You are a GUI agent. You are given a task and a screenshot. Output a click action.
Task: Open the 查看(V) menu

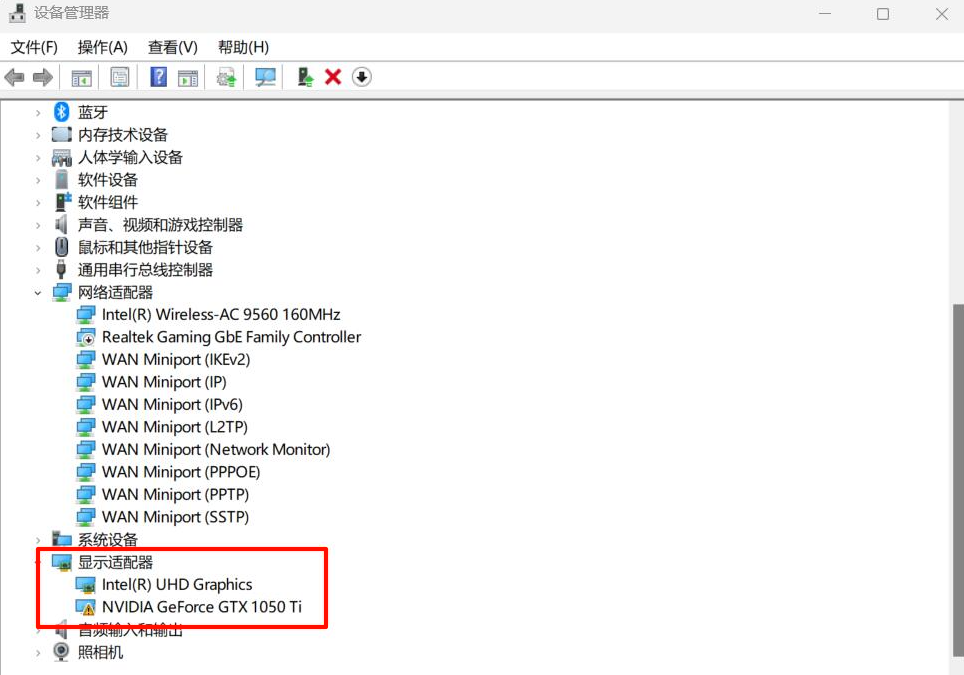172,47
